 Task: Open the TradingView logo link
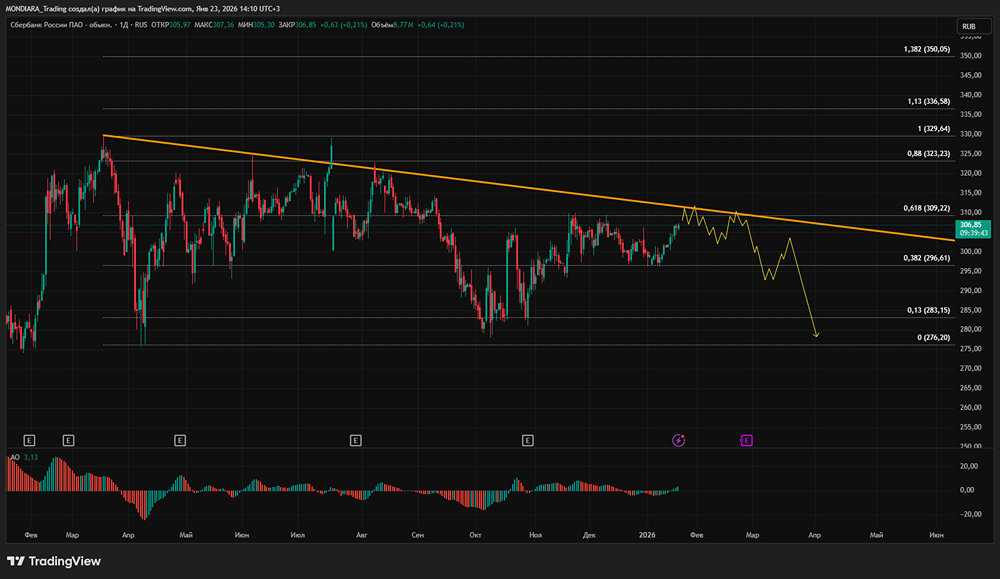point(54,561)
